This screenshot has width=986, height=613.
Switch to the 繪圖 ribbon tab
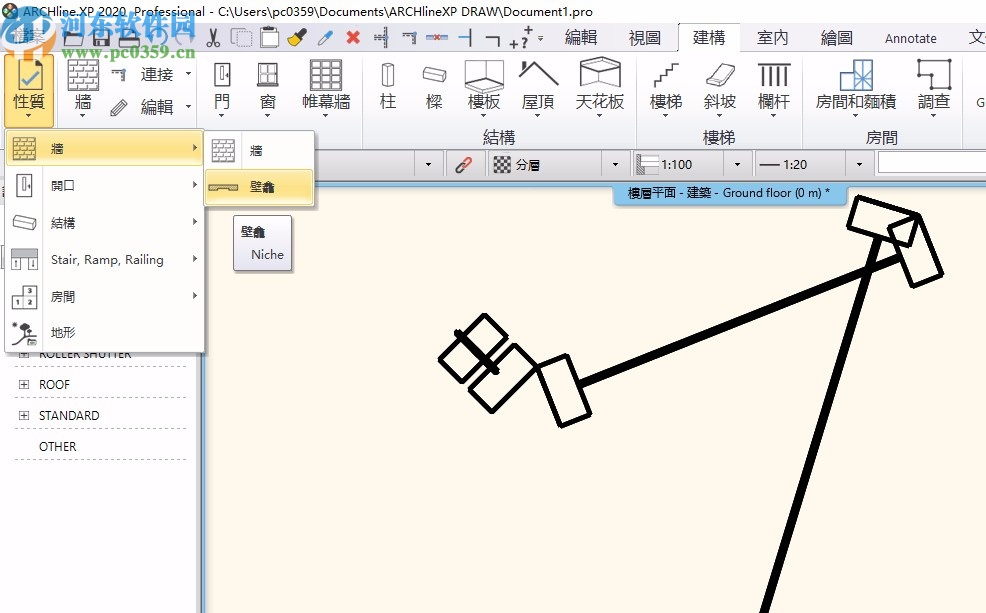[837, 38]
